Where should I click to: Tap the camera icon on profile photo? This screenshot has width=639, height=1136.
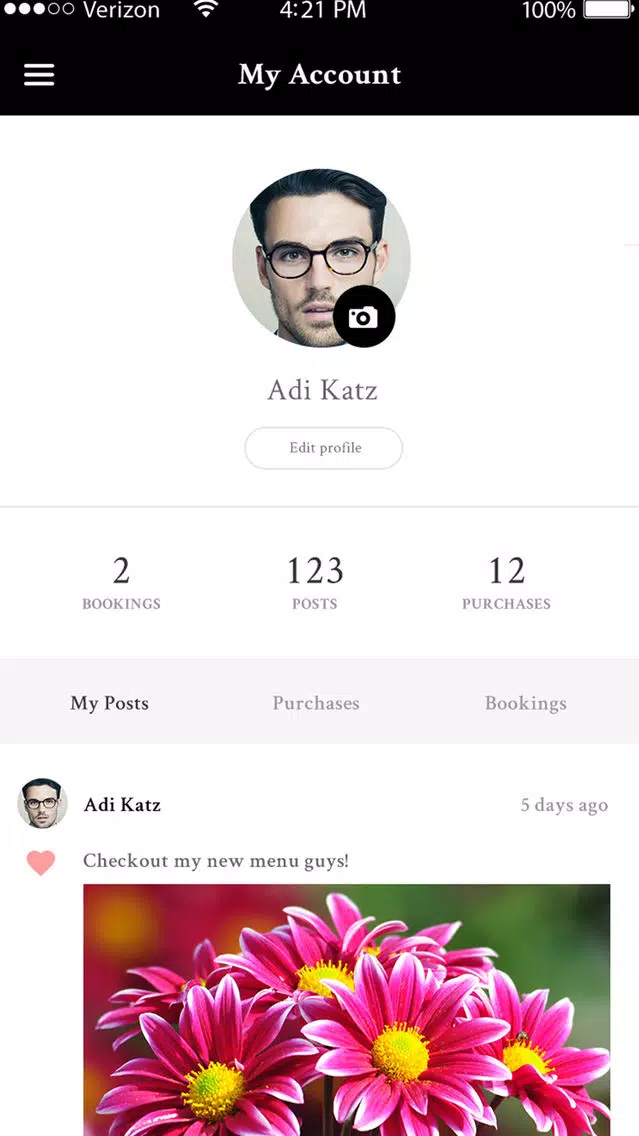click(364, 317)
